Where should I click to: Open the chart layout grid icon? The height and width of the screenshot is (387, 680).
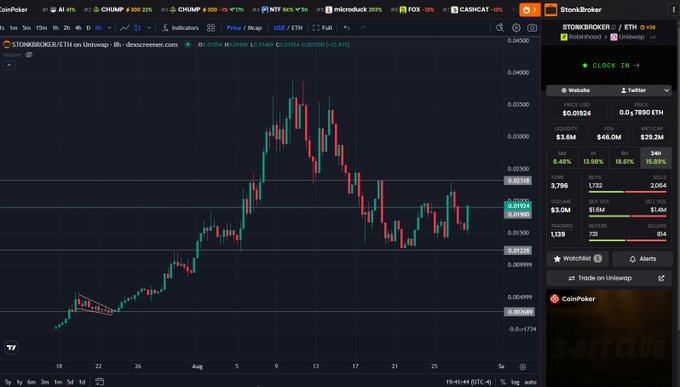click(211, 28)
